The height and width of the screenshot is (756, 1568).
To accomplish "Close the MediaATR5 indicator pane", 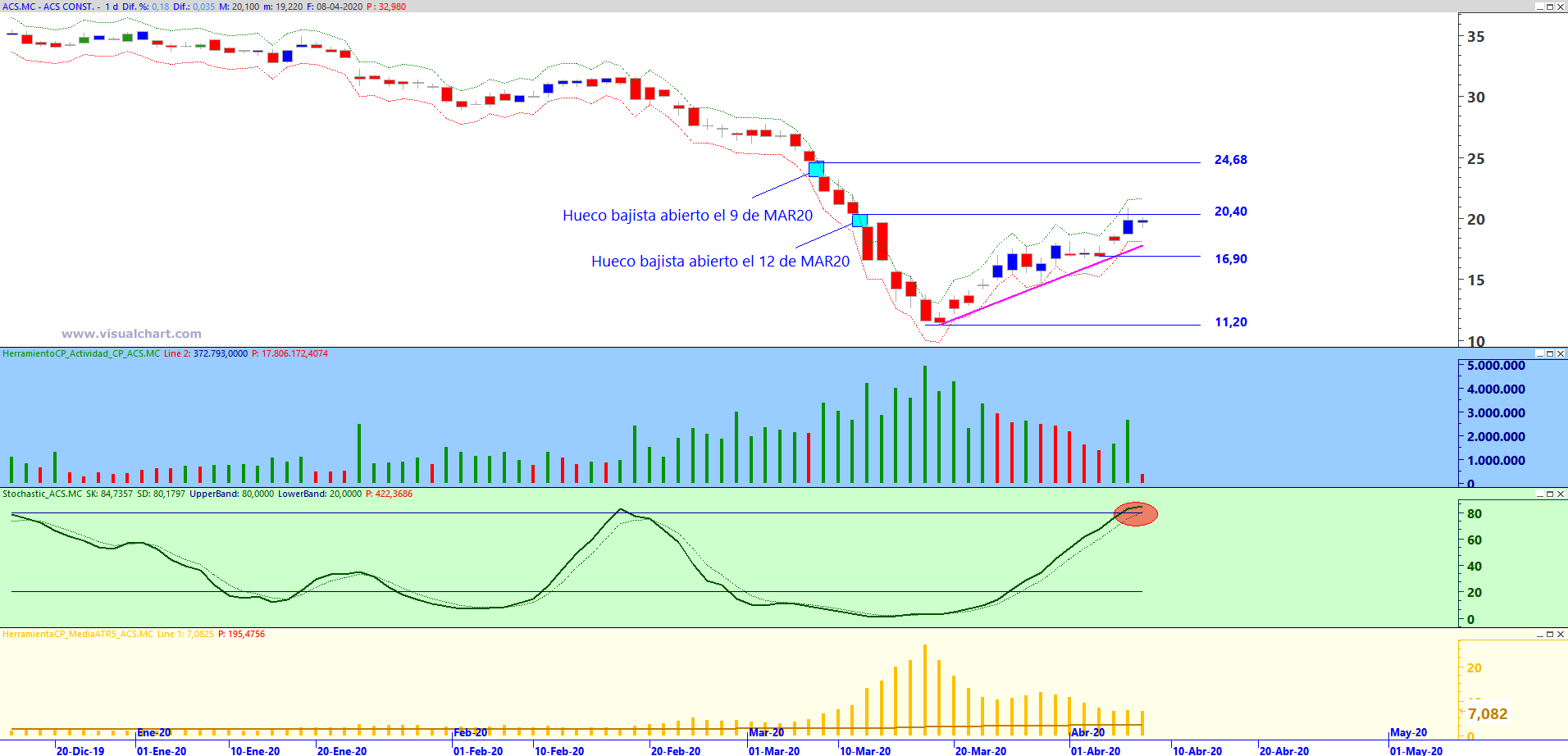I will coord(1561,634).
